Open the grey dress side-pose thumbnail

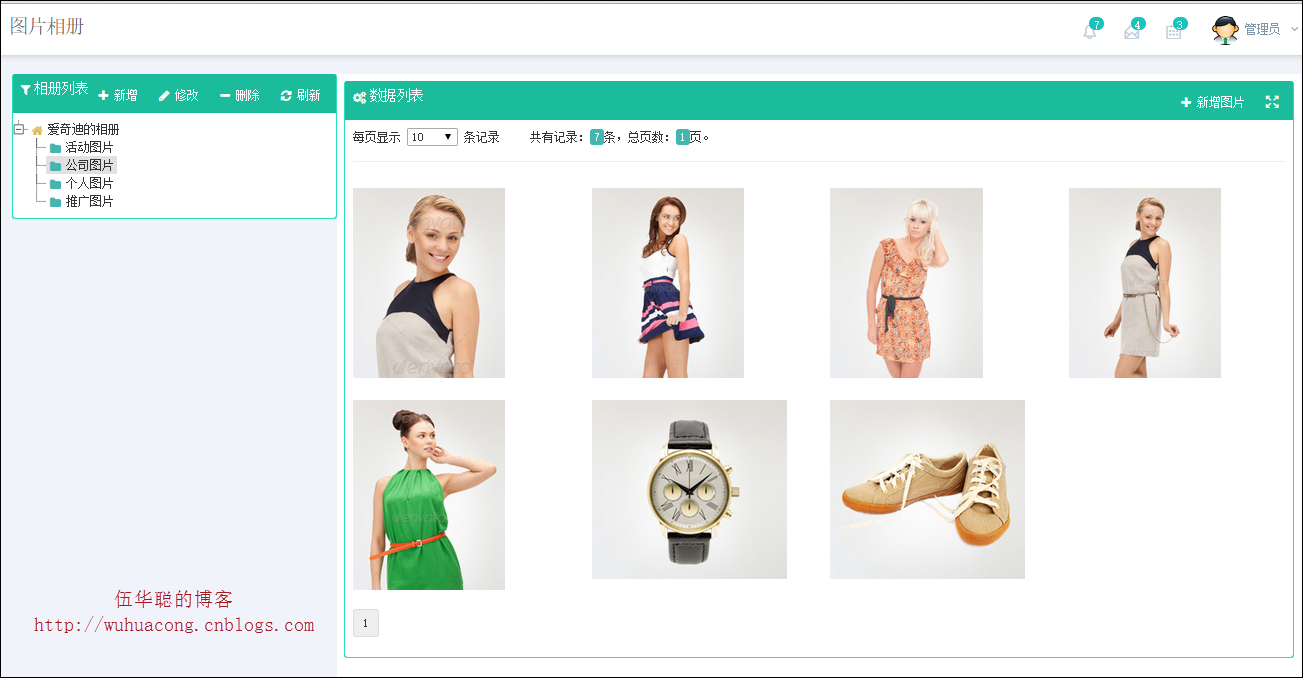(x=1145, y=283)
